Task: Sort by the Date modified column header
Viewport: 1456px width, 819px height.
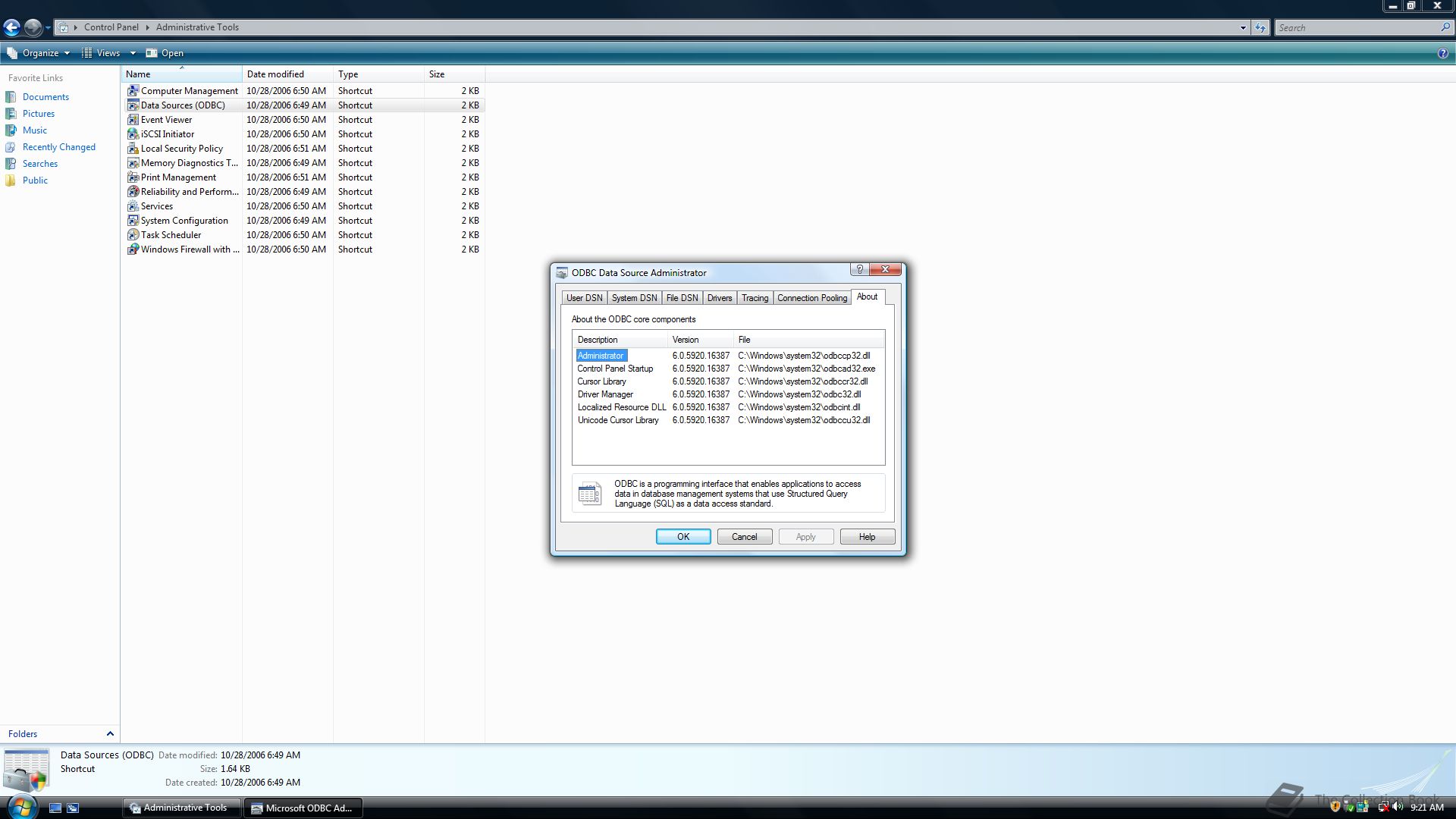Action: [x=288, y=74]
